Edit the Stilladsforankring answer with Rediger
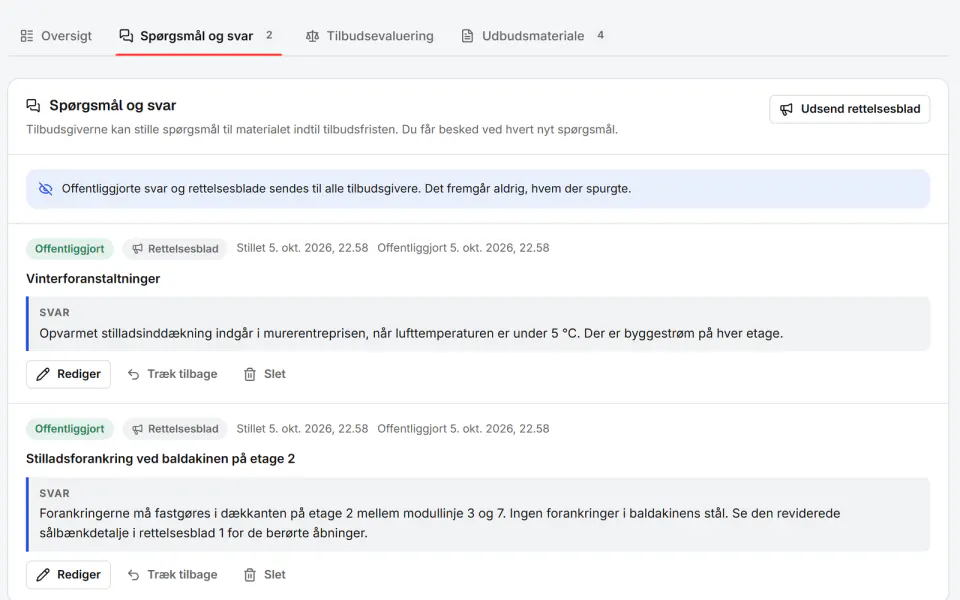Screen dimensions: 960x600 [x=69, y=575]
